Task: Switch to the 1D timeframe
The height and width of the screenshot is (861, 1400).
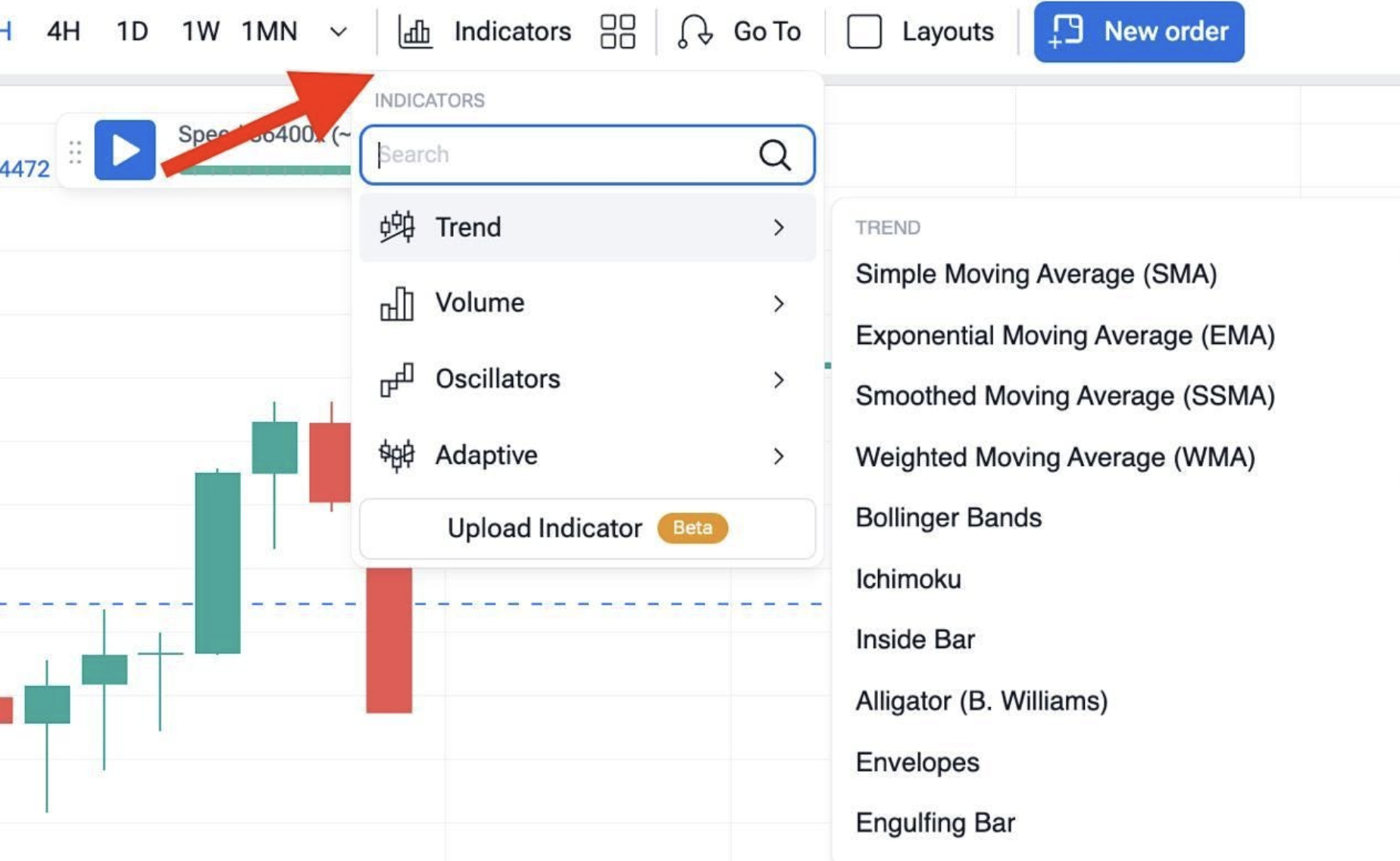Action: [130, 31]
